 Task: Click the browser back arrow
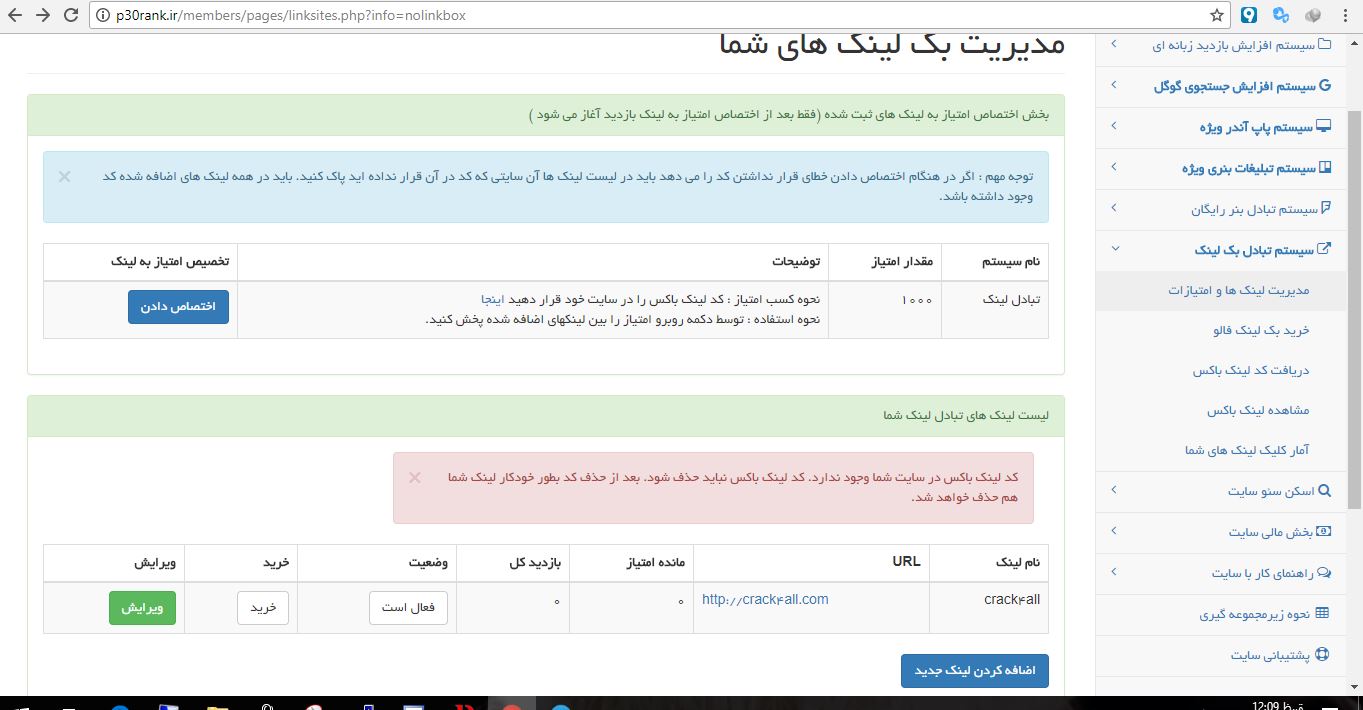pyautogui.click(x=14, y=15)
